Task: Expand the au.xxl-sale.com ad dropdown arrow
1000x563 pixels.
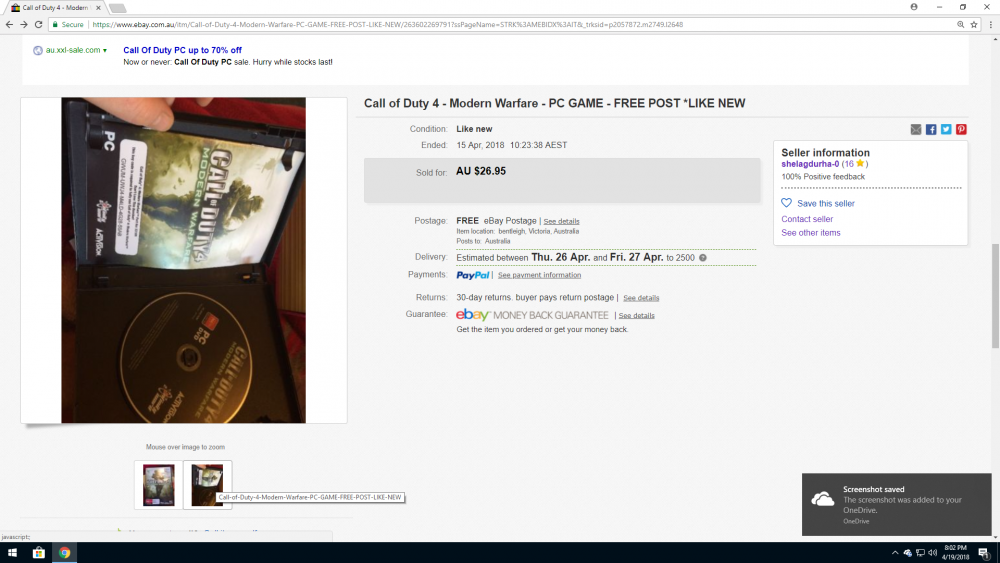Action: point(105,50)
